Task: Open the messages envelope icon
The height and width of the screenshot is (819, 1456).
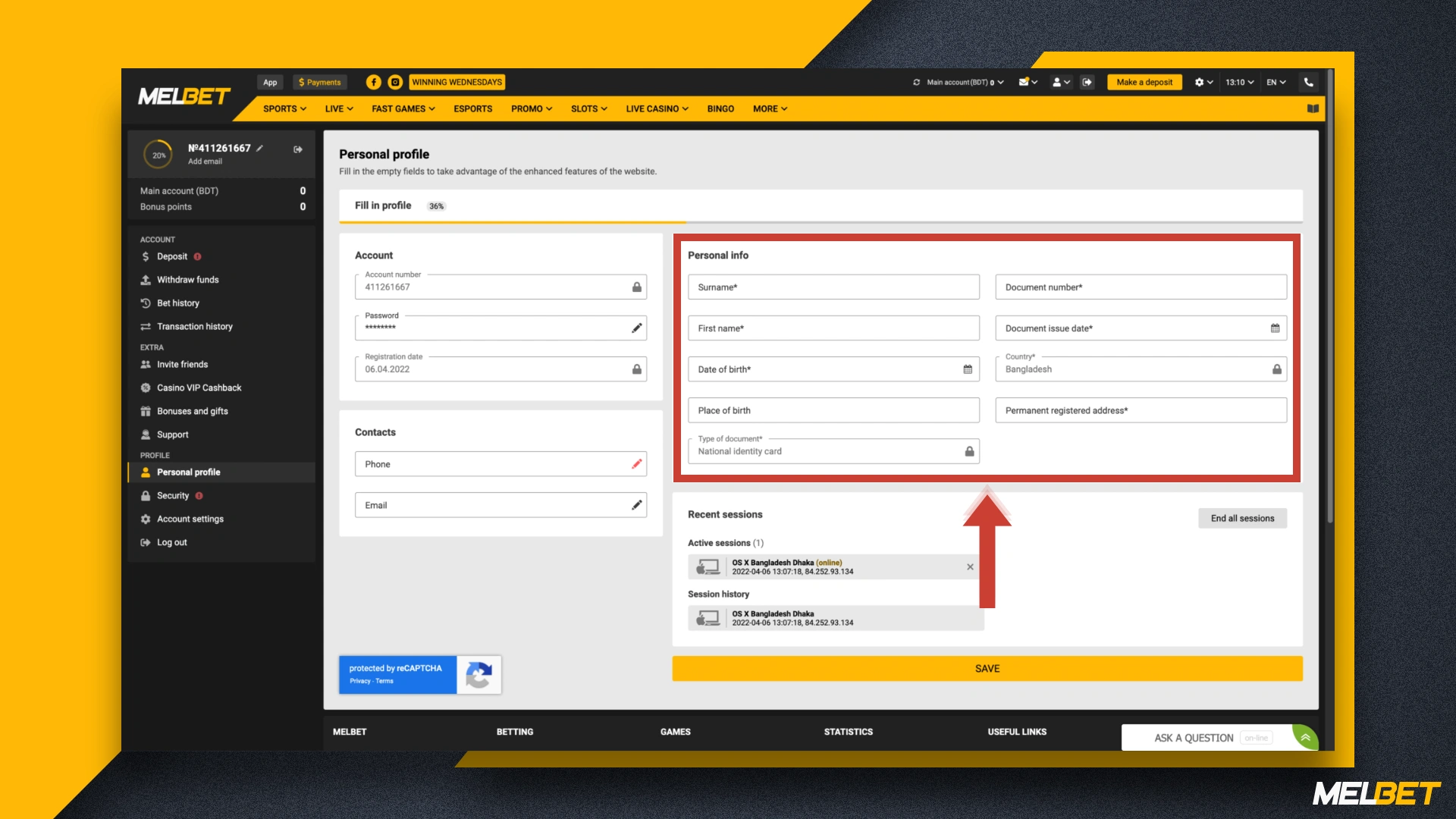Action: (x=1023, y=82)
